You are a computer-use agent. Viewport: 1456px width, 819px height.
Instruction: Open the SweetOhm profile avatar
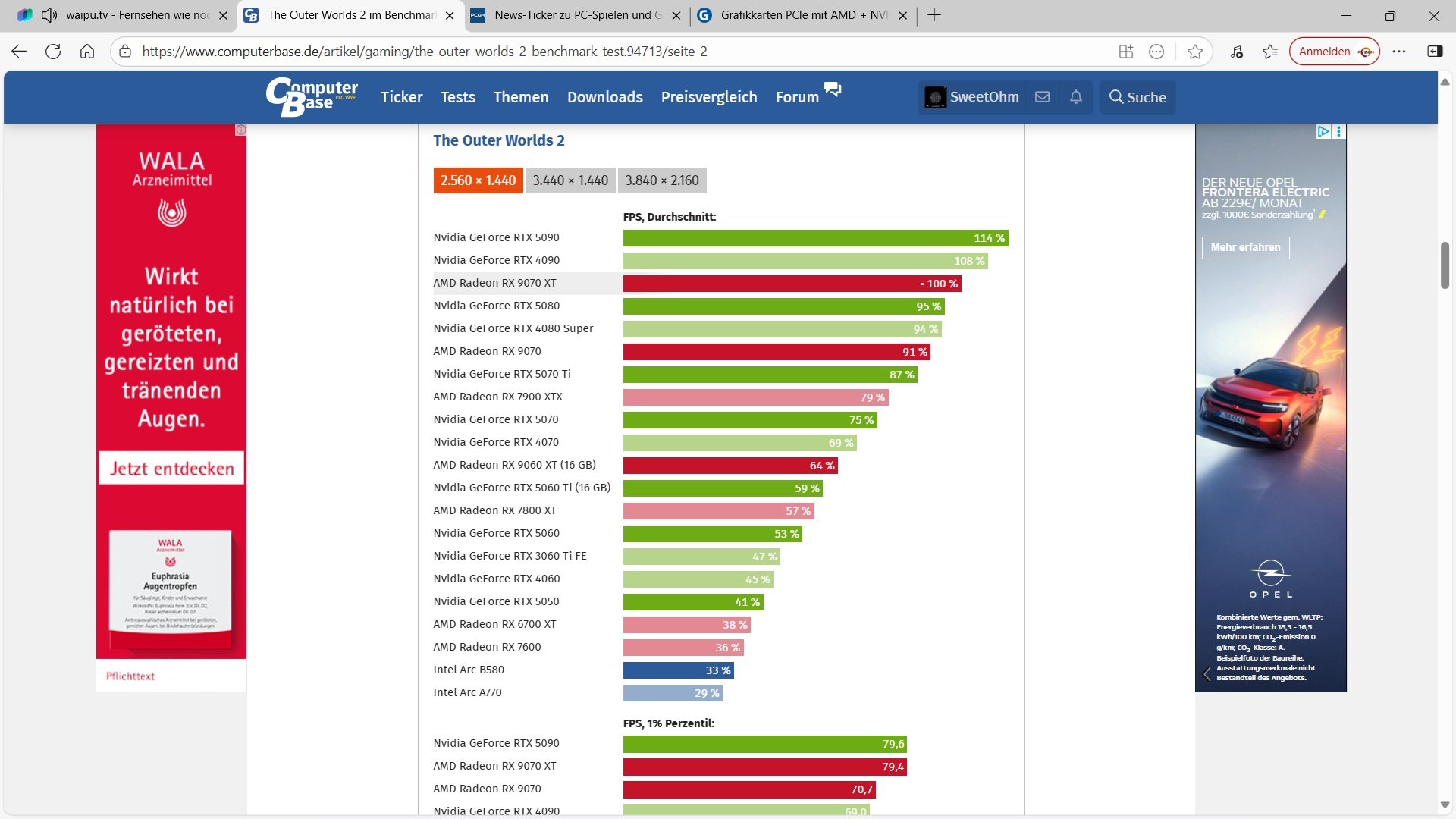(x=935, y=97)
